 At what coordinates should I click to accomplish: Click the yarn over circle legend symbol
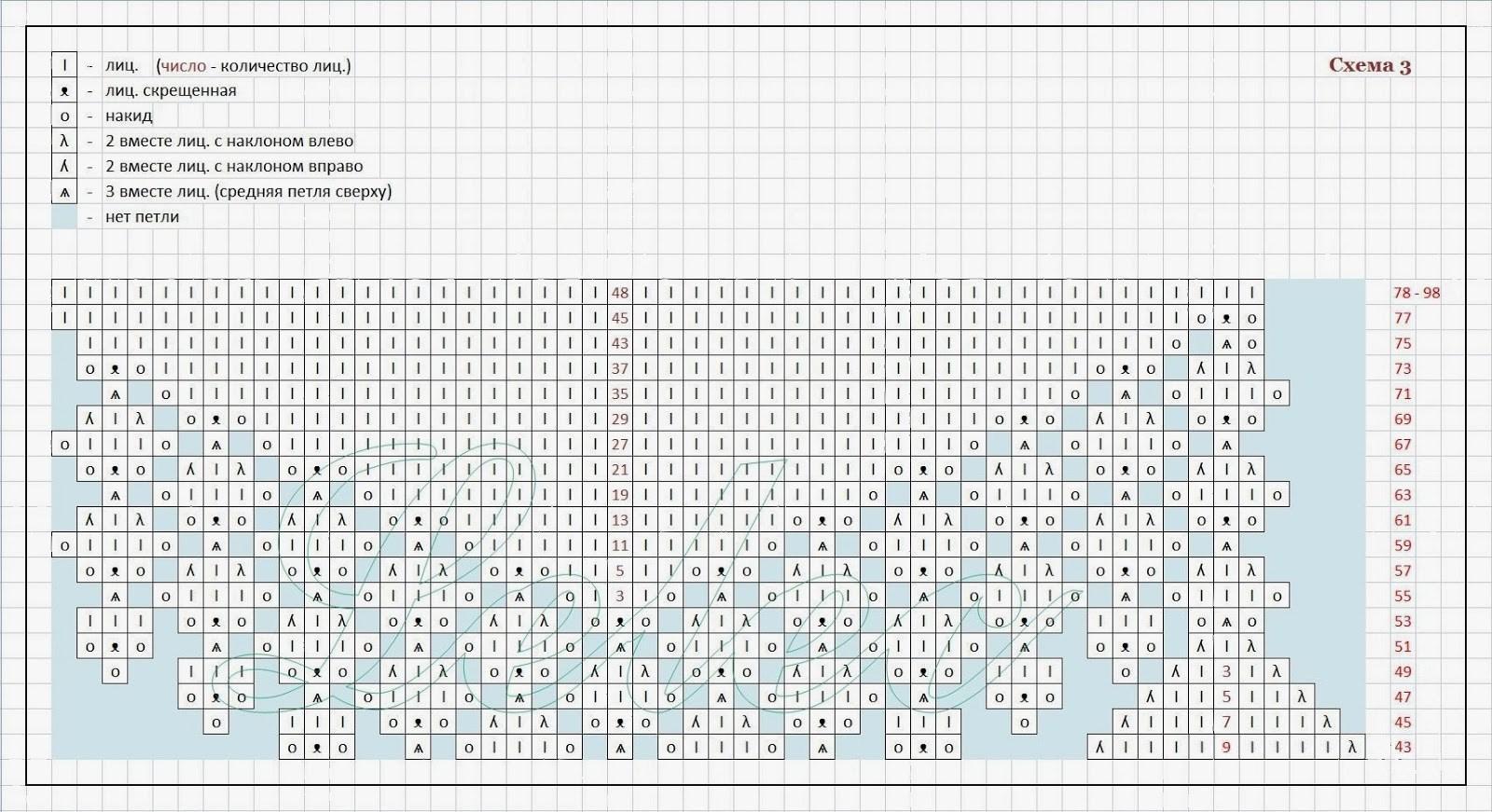point(64,117)
